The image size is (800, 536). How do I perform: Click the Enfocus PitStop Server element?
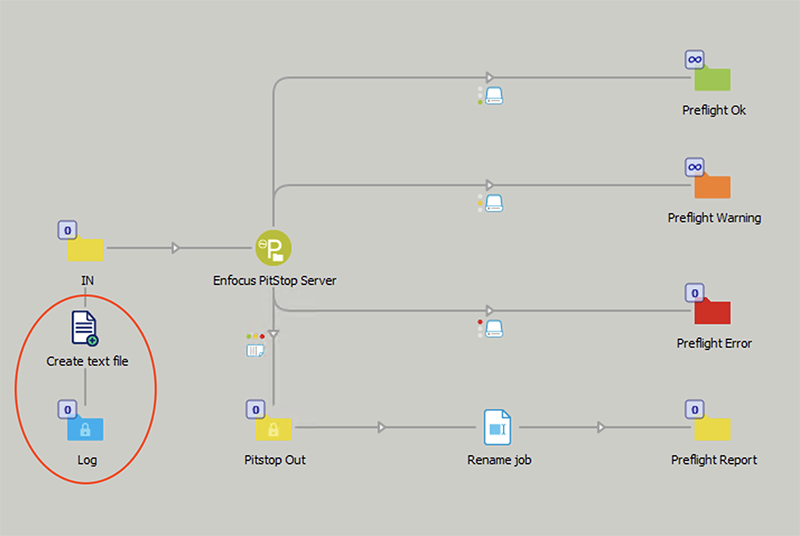click(x=273, y=247)
